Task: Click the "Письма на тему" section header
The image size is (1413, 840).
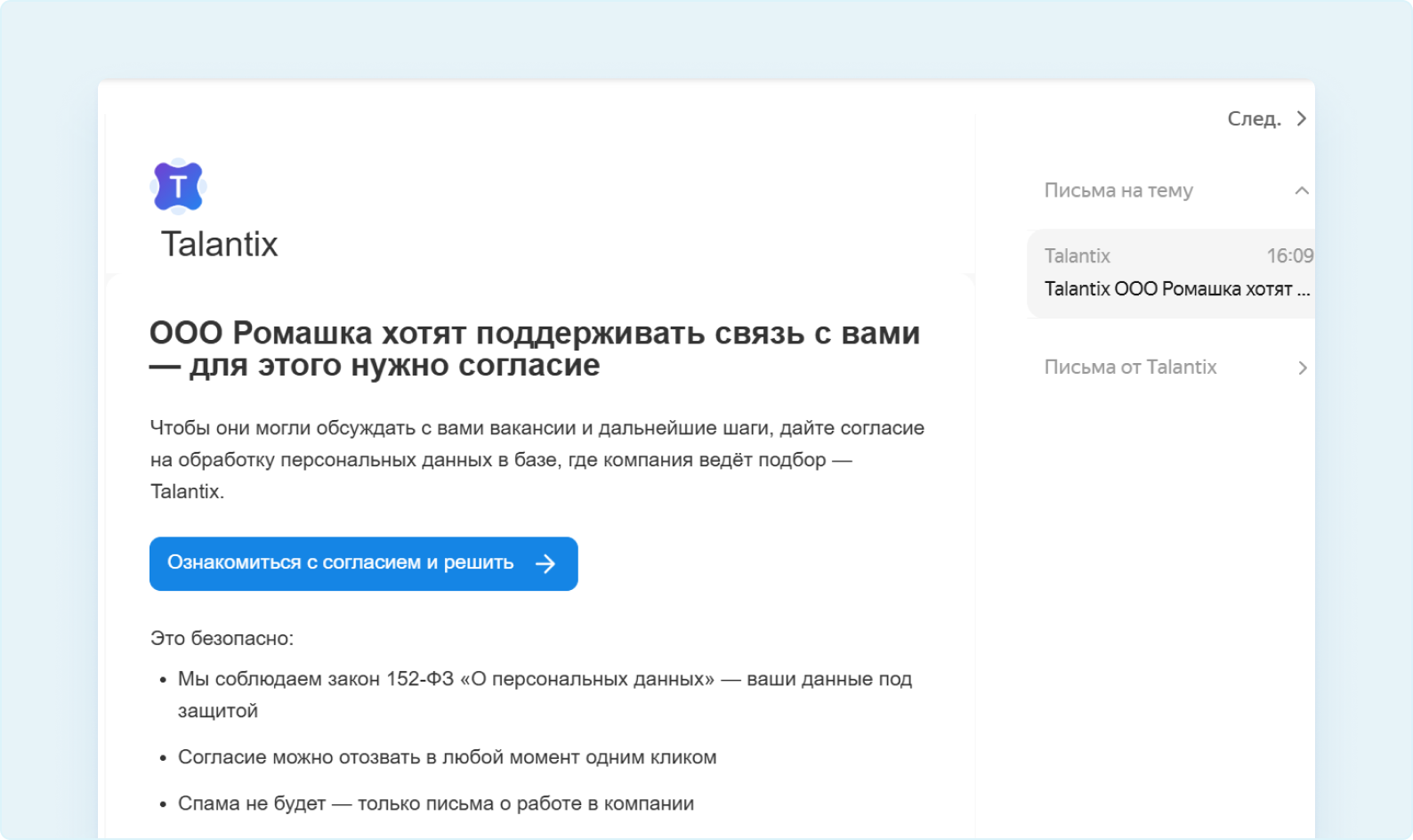Action: click(x=1118, y=190)
